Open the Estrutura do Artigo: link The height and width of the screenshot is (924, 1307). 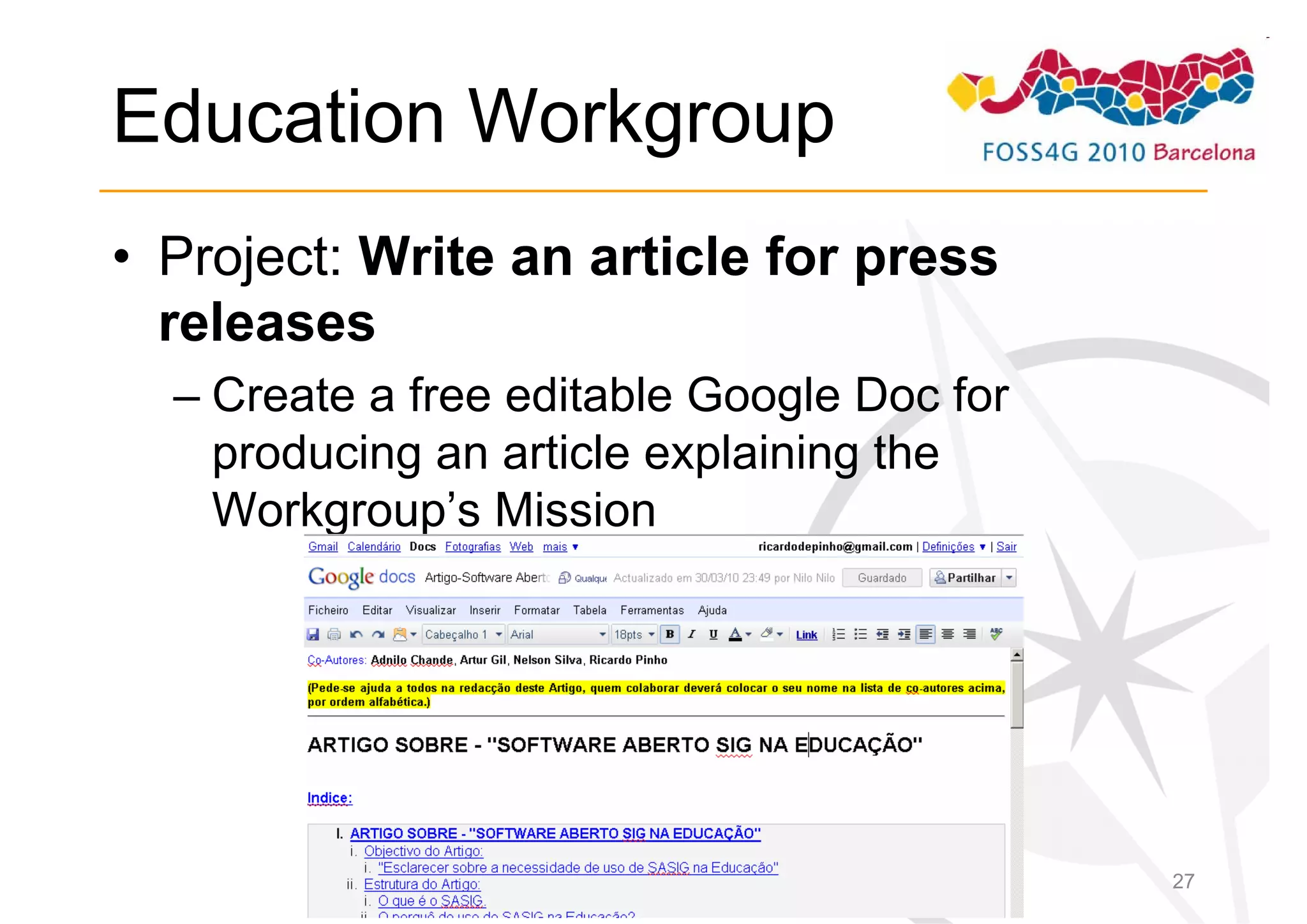point(422,884)
